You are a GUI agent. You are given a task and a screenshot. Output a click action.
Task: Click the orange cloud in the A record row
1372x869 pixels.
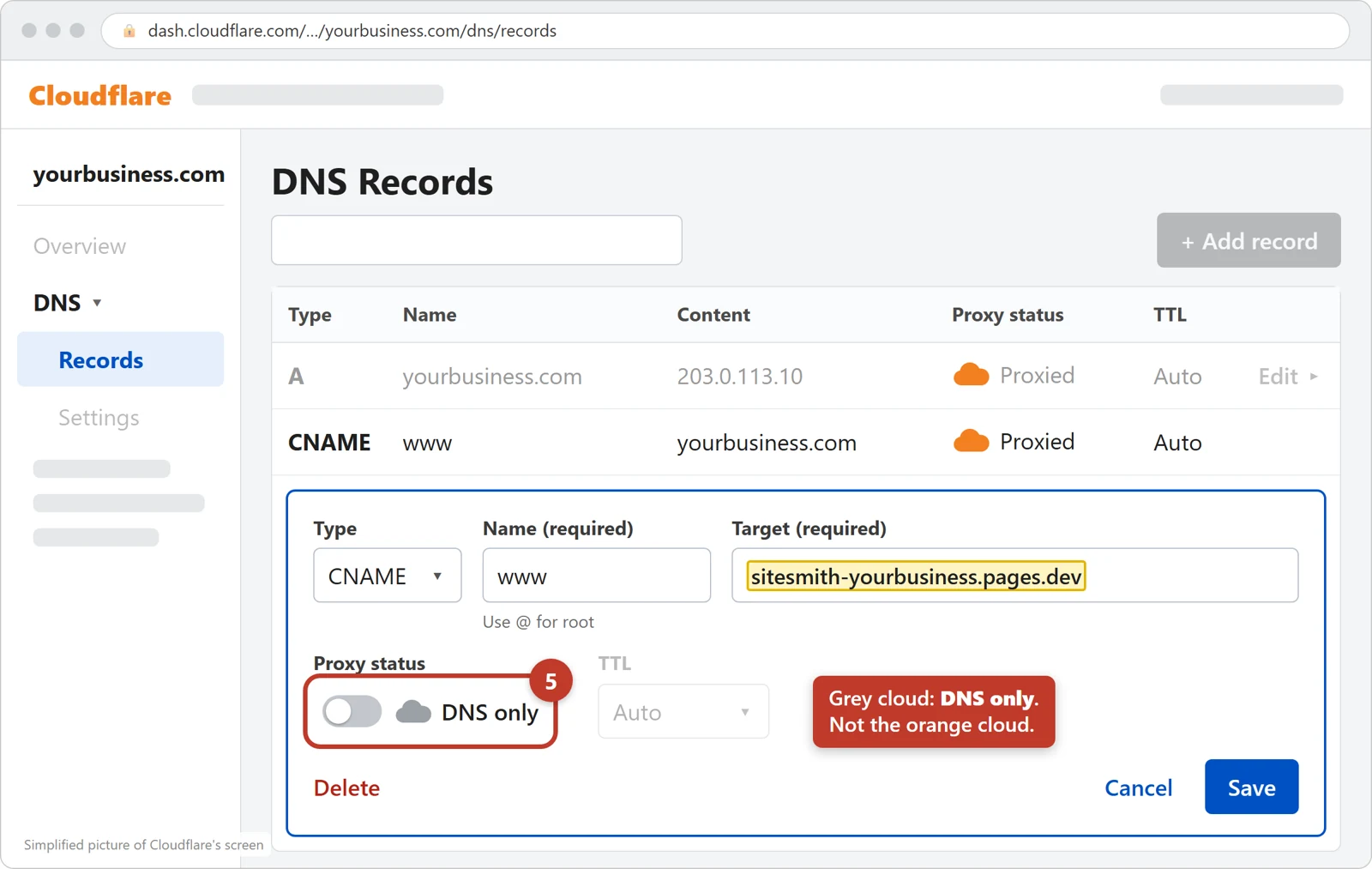(x=971, y=375)
